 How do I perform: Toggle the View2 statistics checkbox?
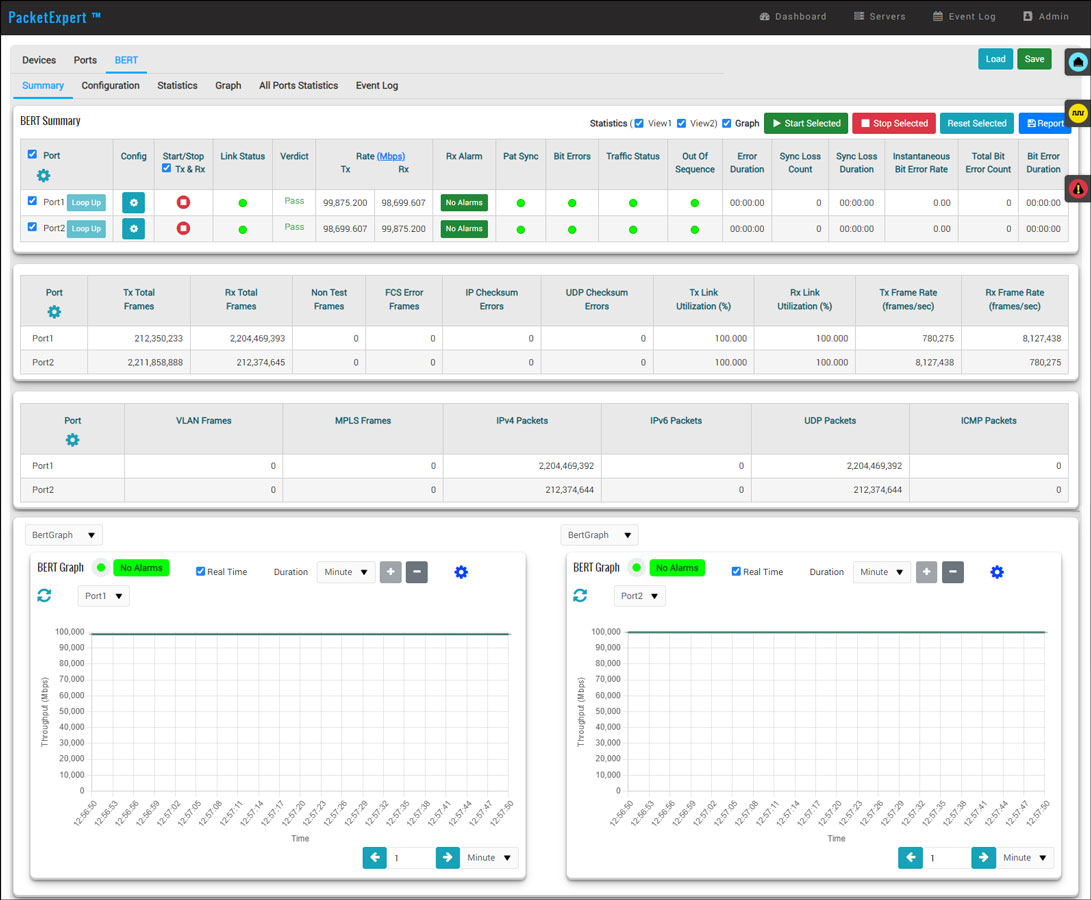[681, 123]
